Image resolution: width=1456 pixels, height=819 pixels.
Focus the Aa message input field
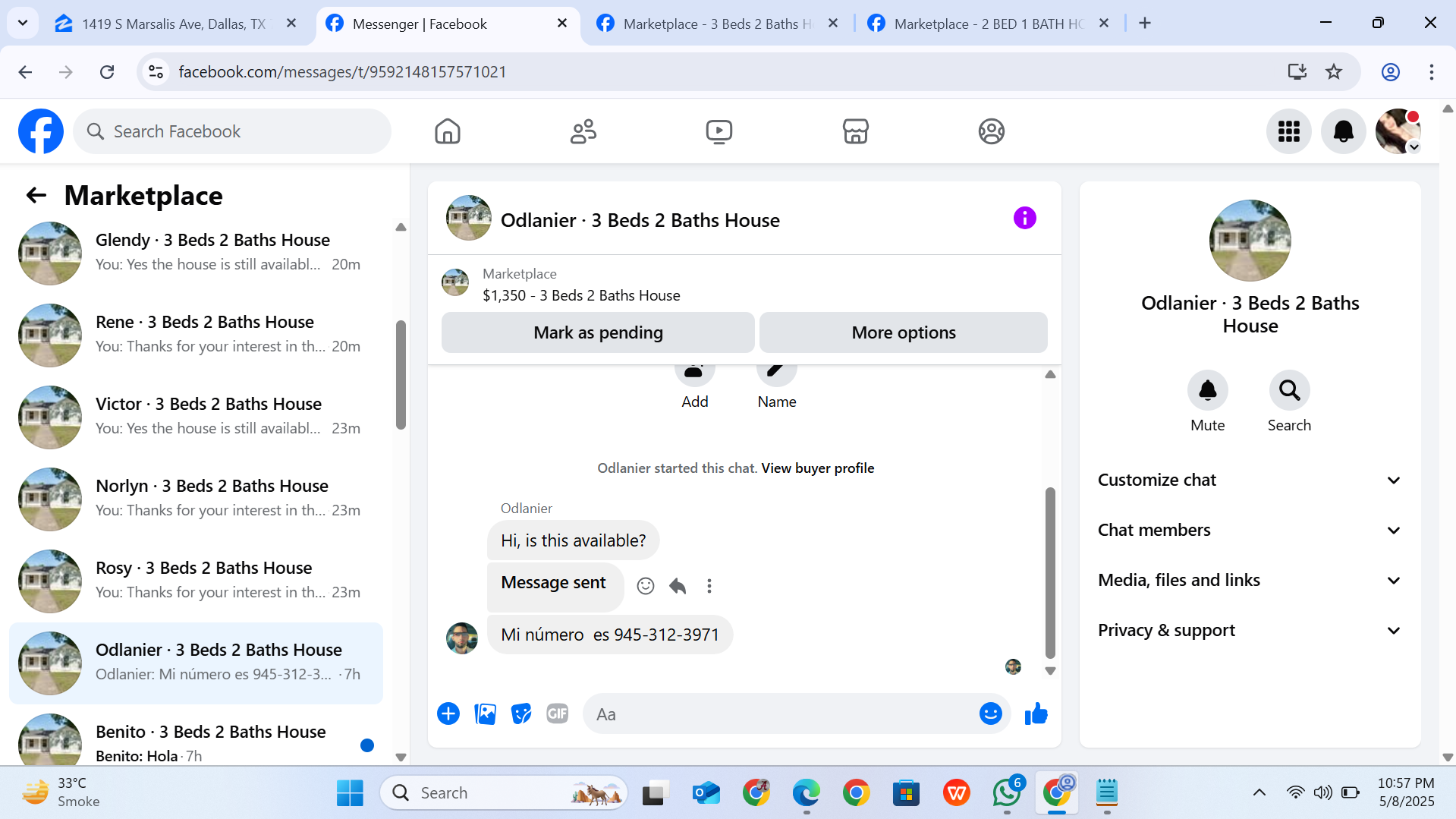pyautogui.click(x=781, y=714)
